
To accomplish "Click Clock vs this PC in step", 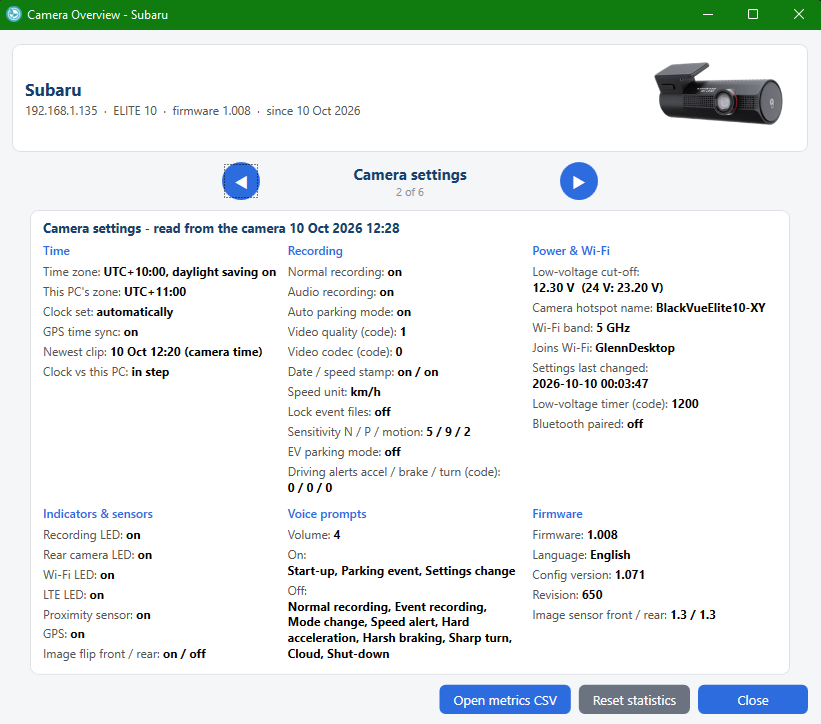I will point(106,372).
